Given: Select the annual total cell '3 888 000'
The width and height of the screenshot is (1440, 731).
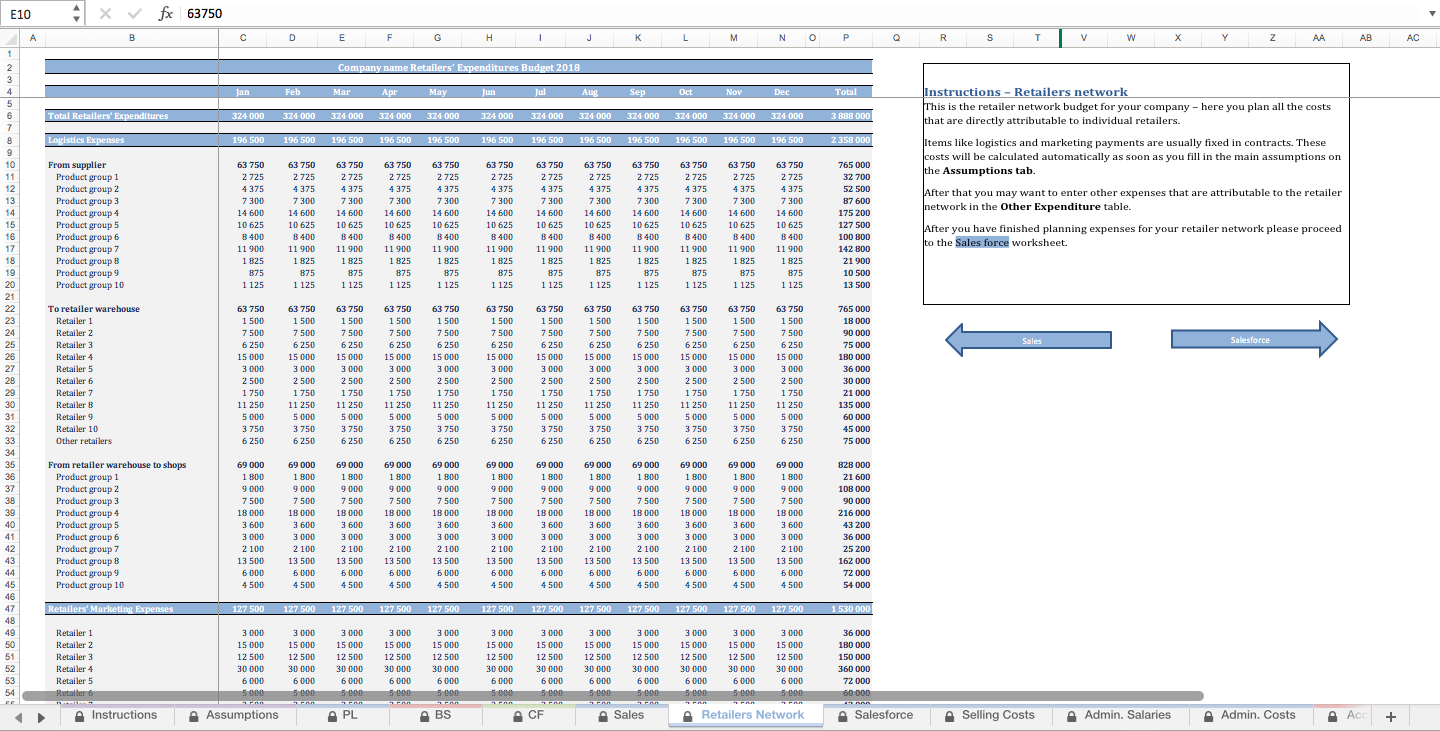Looking at the screenshot, I should click(x=846, y=117).
